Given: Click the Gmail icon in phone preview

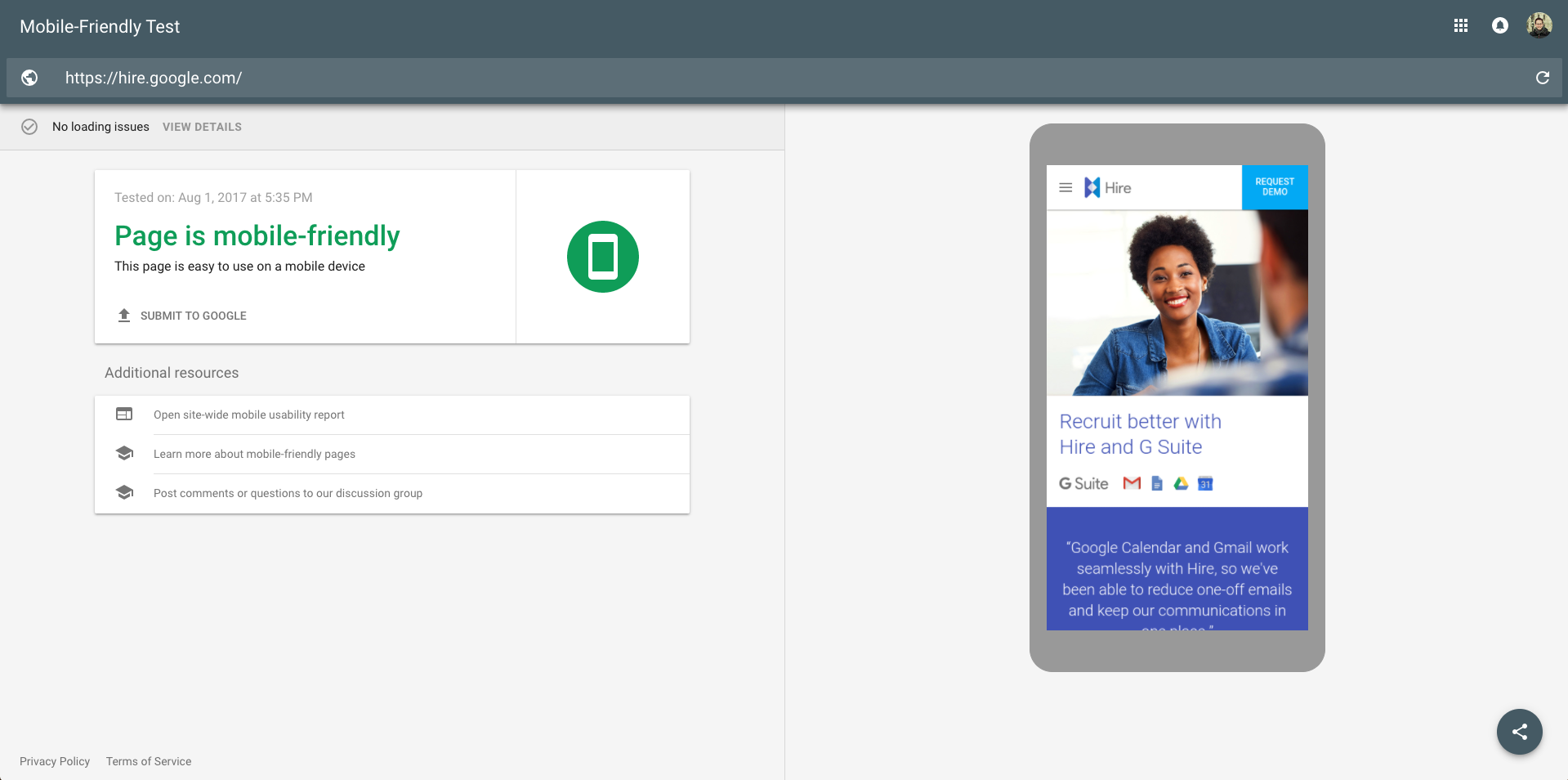Looking at the screenshot, I should (x=1132, y=483).
